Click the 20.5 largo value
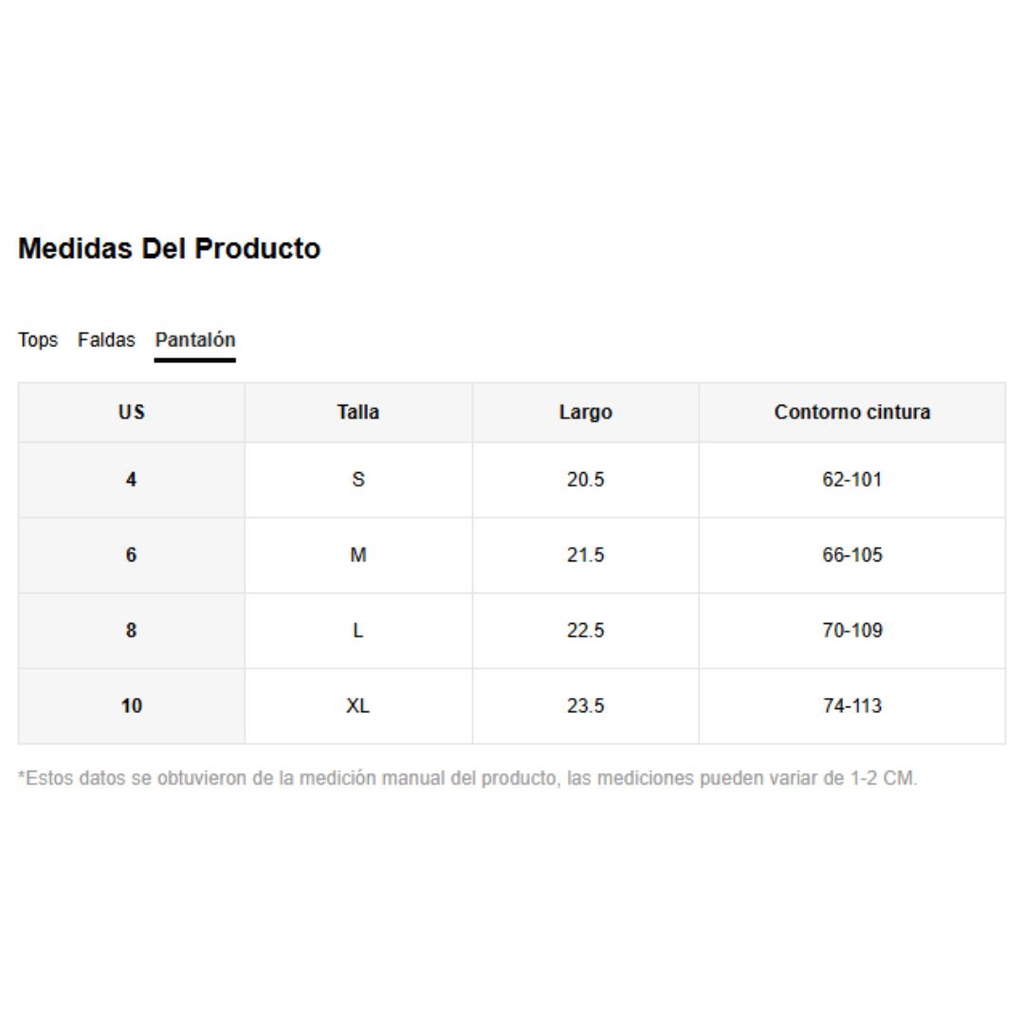Image resolution: width=1024 pixels, height=1024 pixels. (585, 480)
